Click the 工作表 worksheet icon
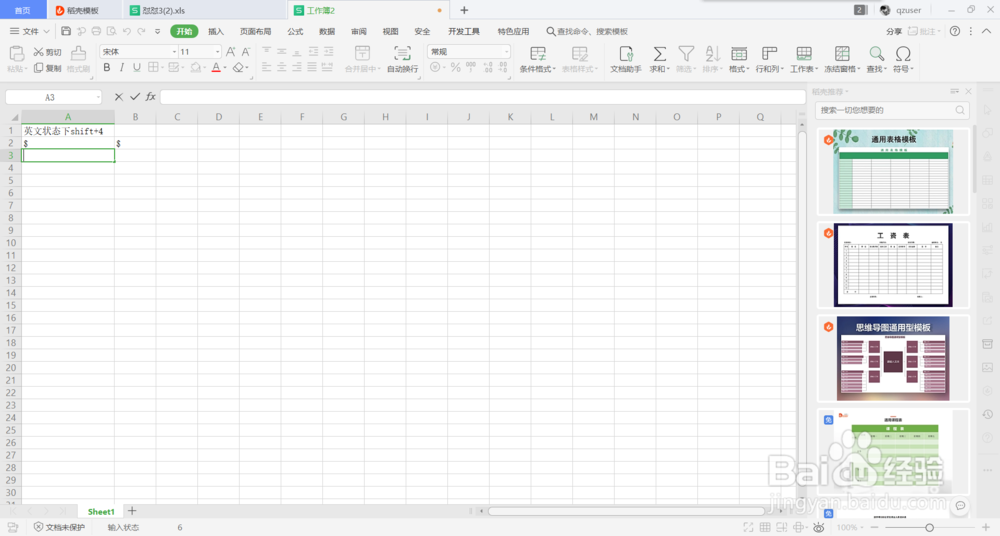 tap(804, 59)
